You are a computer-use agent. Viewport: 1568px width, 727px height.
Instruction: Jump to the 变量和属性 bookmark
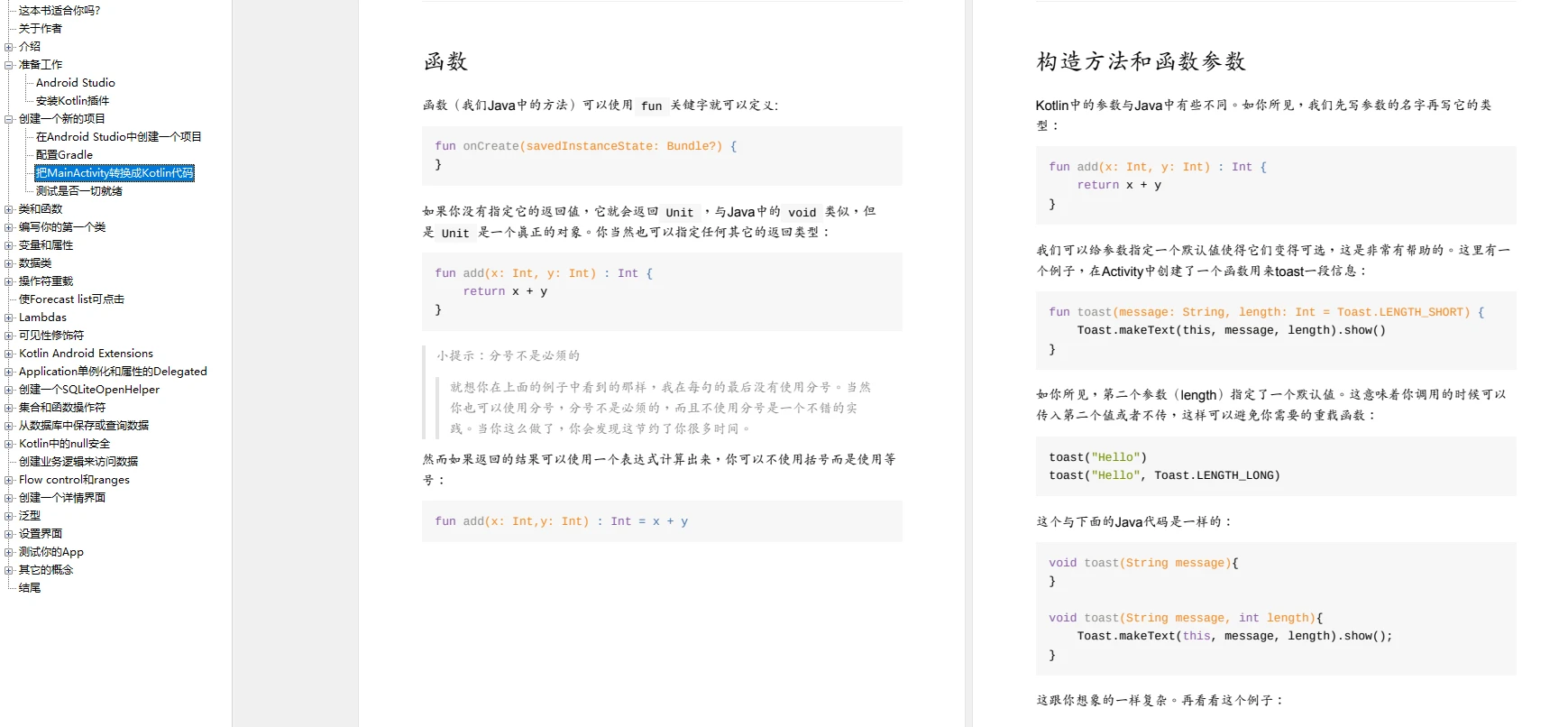coord(46,245)
